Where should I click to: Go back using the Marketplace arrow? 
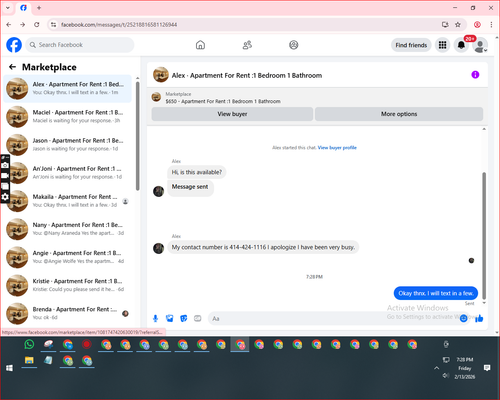click(x=12, y=67)
